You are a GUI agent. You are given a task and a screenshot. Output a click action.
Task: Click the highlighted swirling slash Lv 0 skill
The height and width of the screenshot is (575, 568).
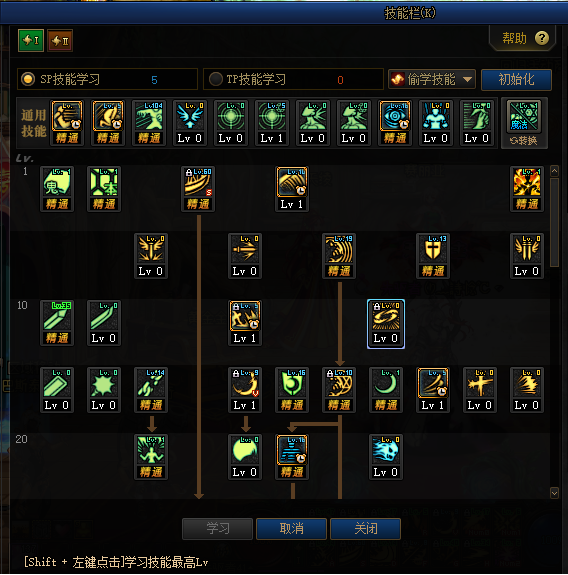[x=386, y=323]
